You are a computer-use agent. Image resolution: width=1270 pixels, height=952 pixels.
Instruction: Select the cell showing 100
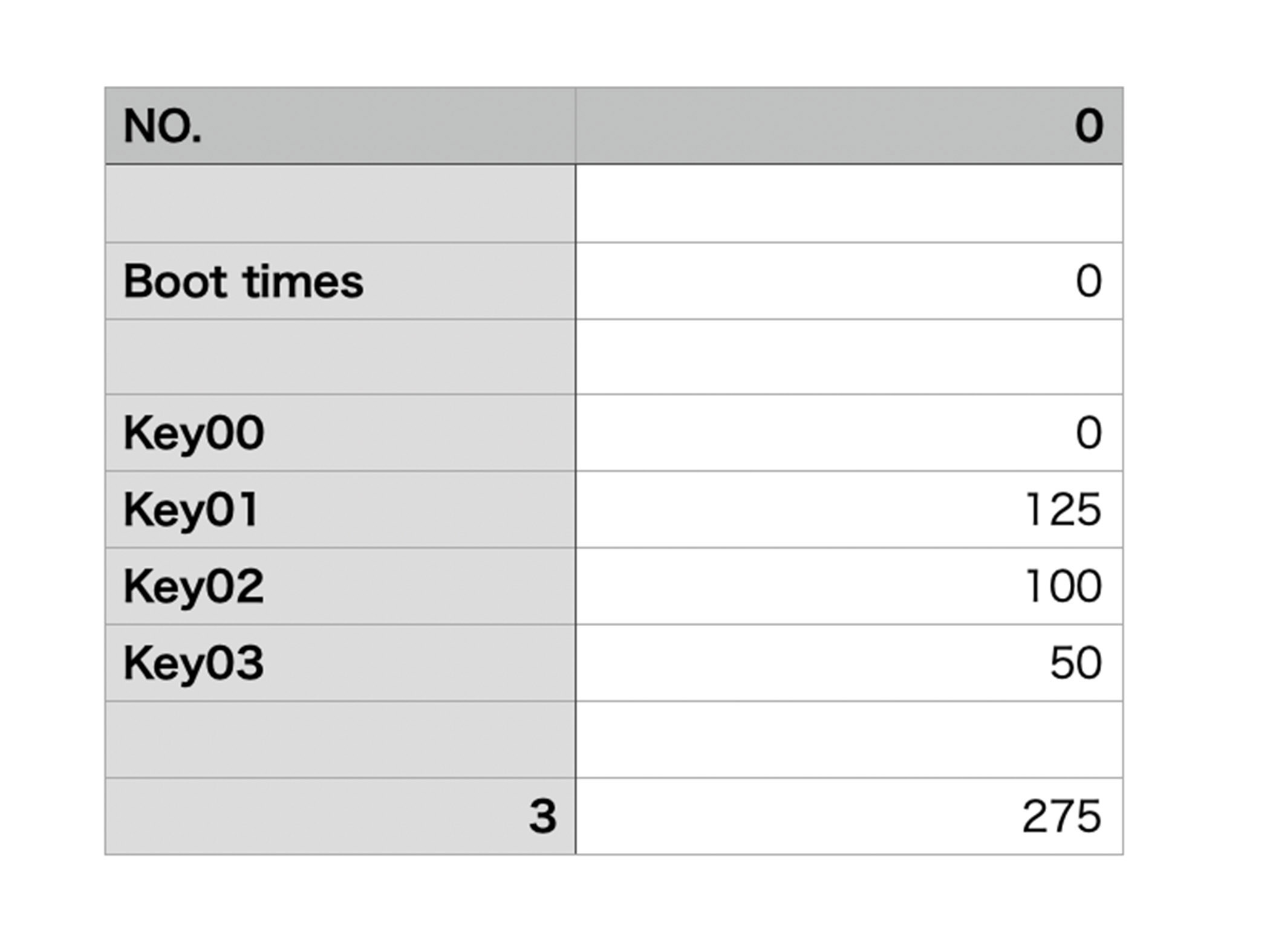849,586
